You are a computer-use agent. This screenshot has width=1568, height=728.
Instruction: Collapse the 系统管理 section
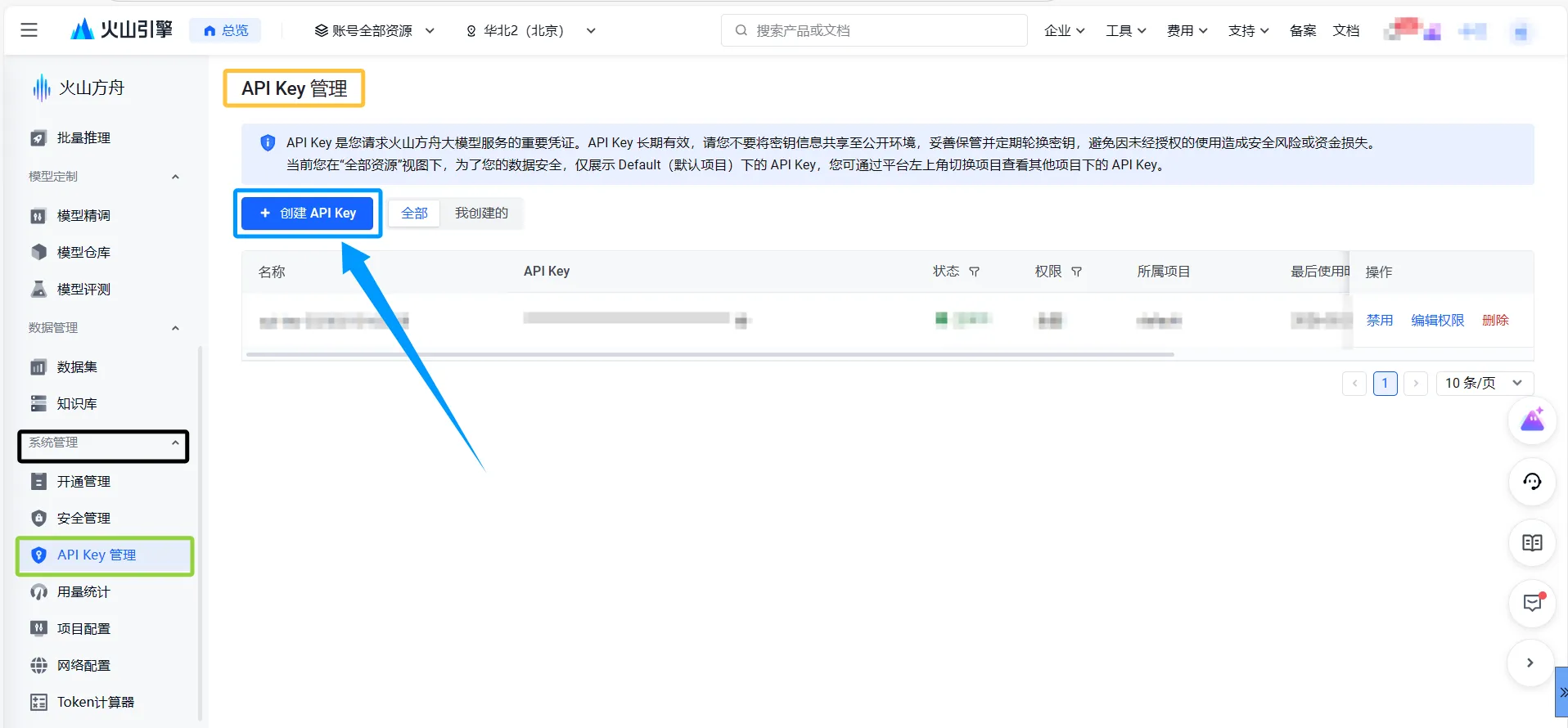[x=175, y=443]
